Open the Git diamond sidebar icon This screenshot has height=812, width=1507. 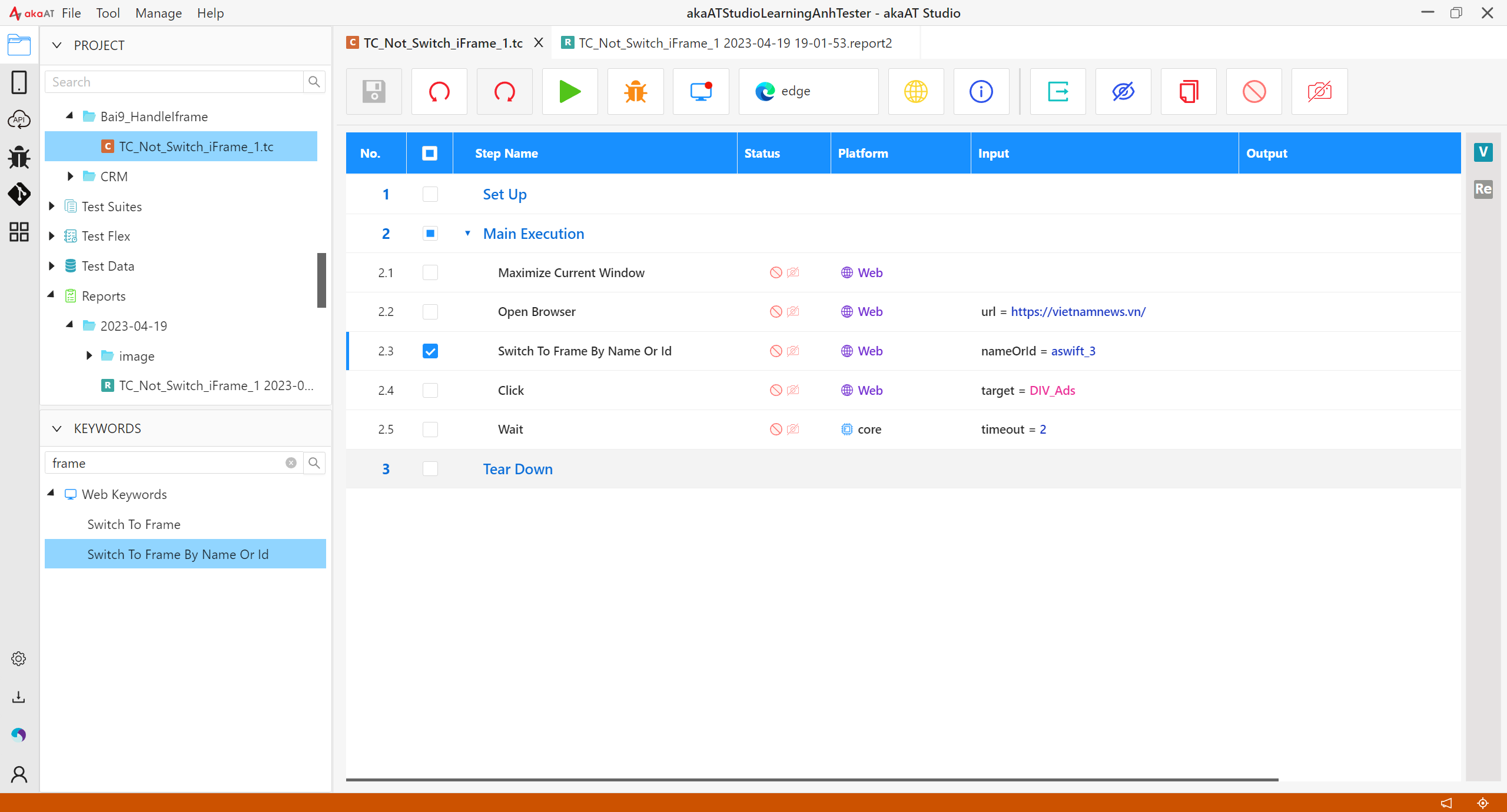(19, 194)
